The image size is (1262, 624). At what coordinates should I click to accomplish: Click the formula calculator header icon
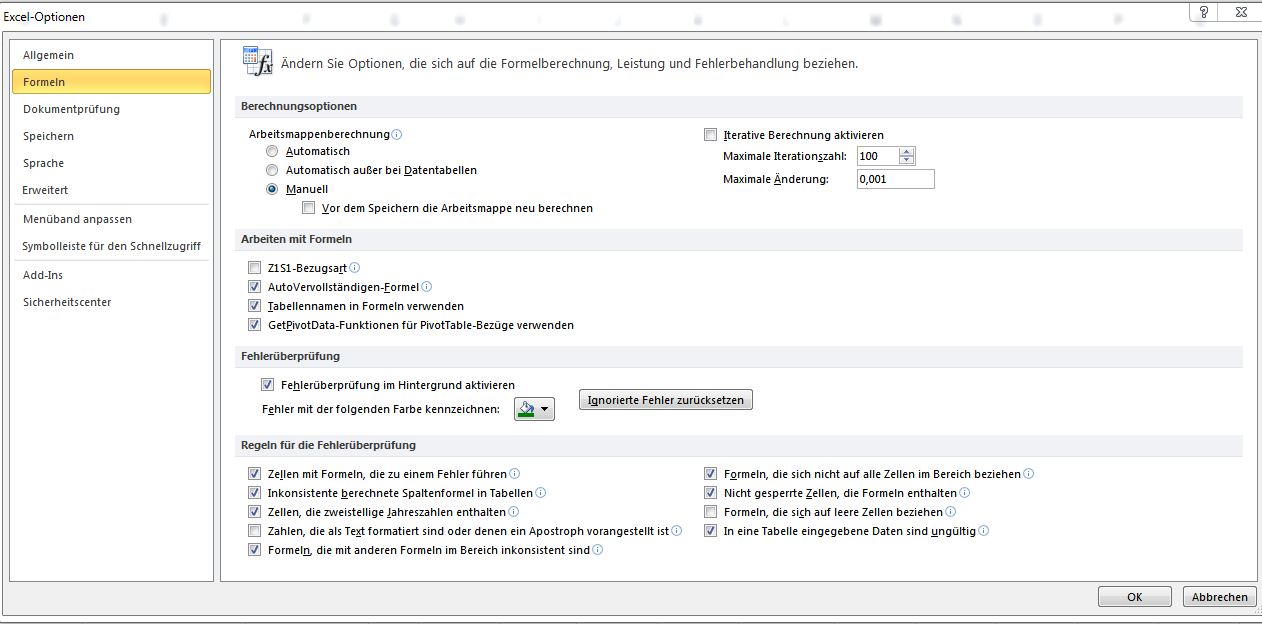[x=257, y=62]
